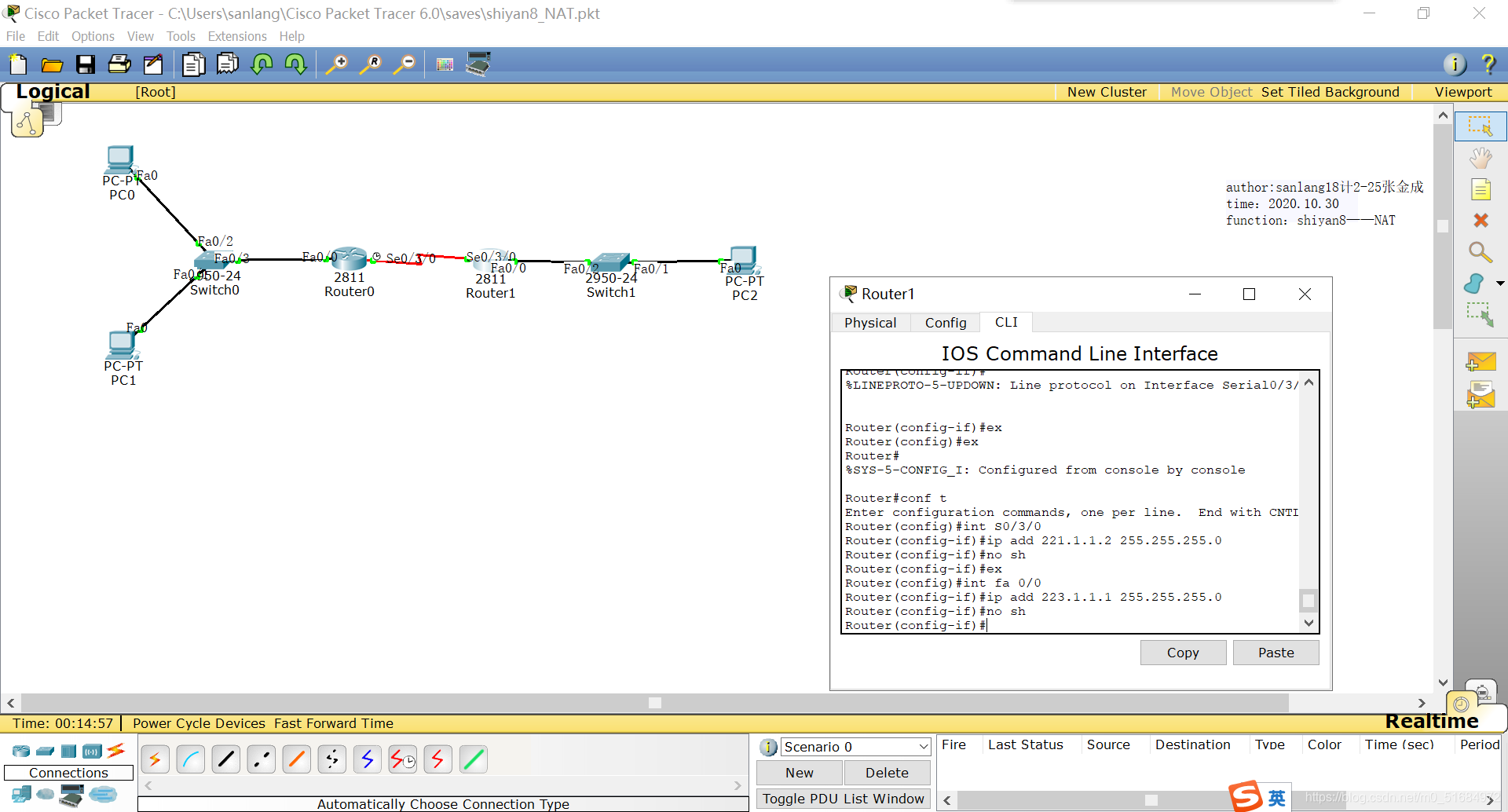This screenshot has height=812, width=1508.
Task: Activate the Select tool in right panel
Action: pos(1481,126)
